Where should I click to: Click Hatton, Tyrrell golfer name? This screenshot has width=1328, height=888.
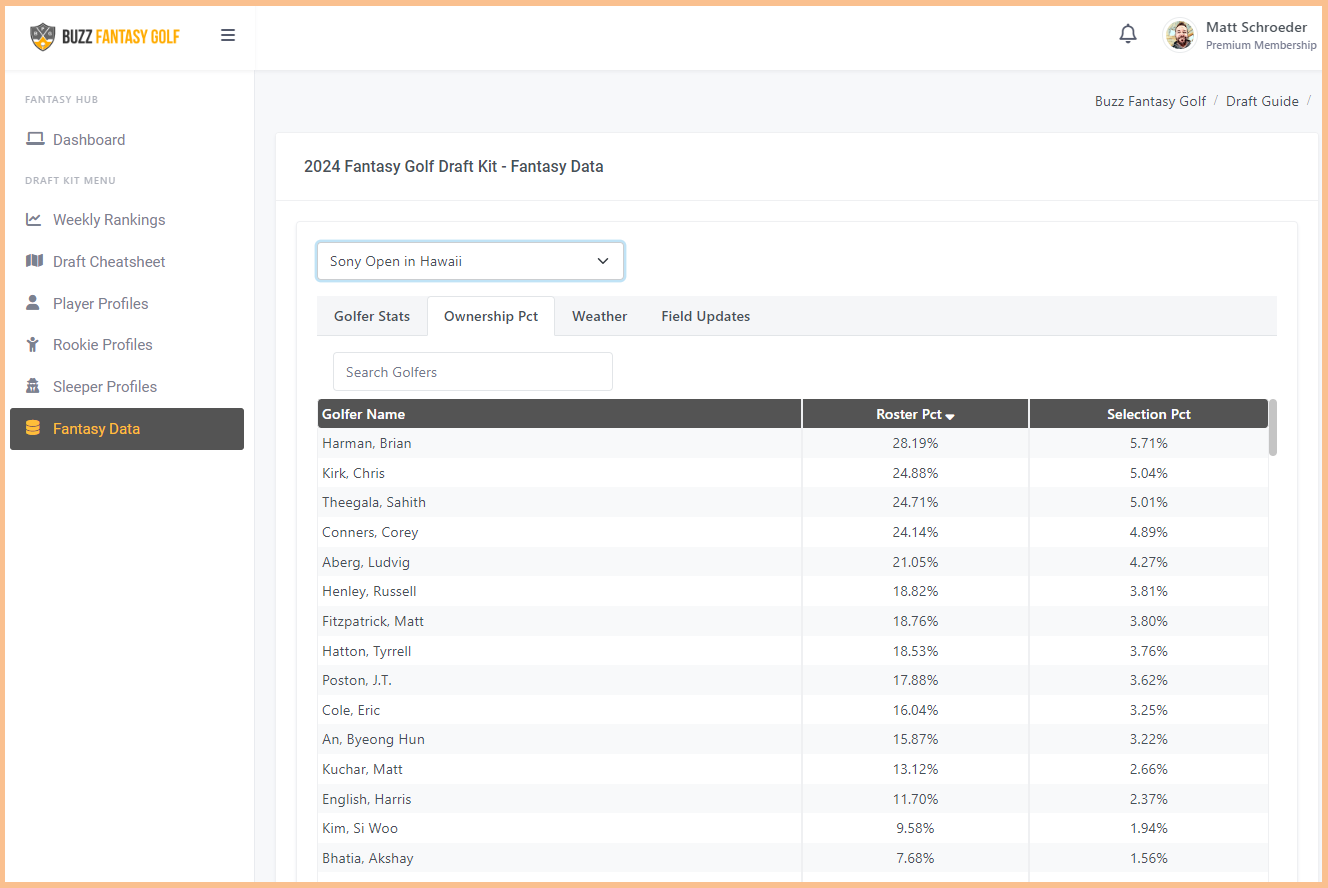367,651
